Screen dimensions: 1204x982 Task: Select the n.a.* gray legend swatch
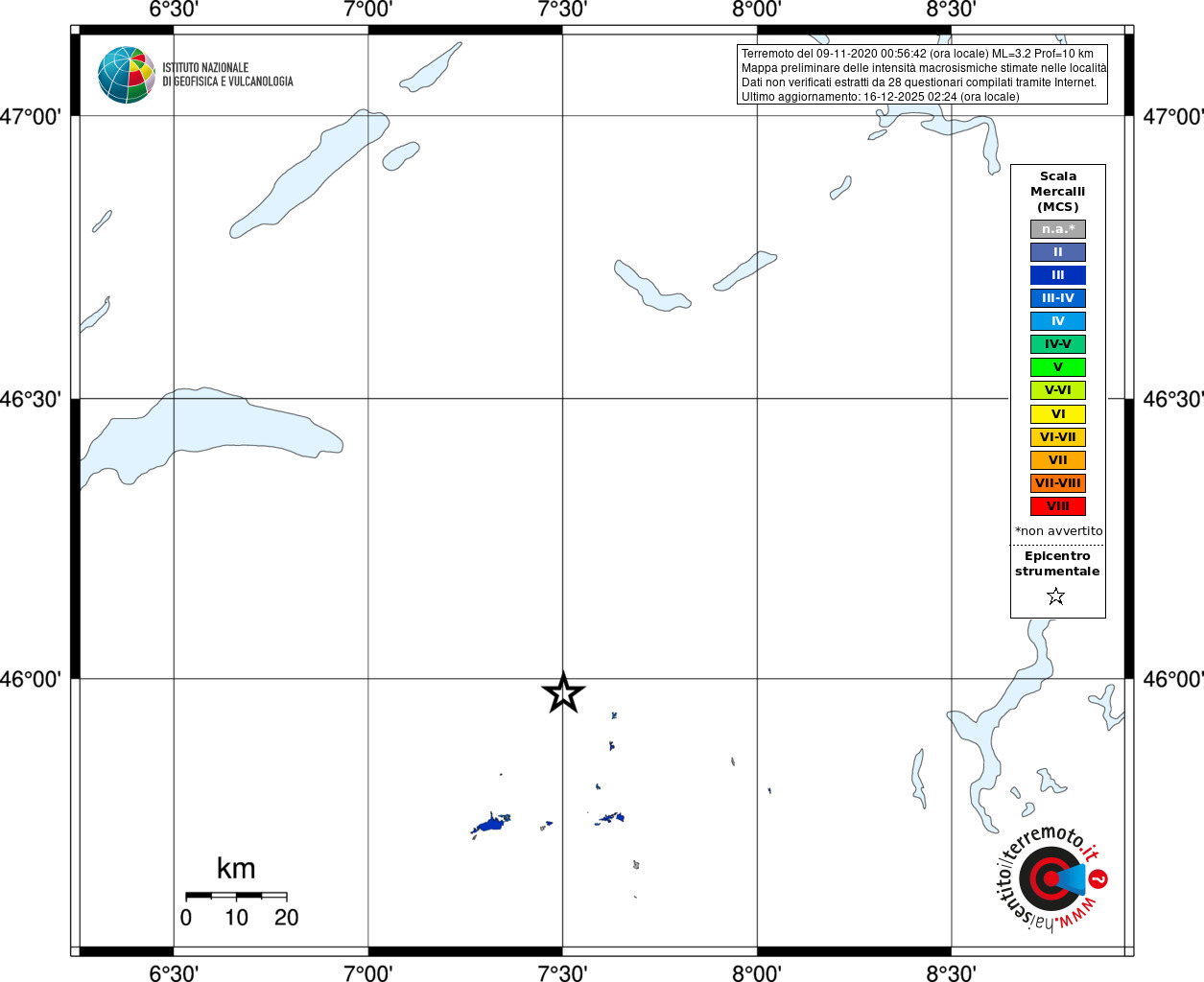coord(1058,229)
